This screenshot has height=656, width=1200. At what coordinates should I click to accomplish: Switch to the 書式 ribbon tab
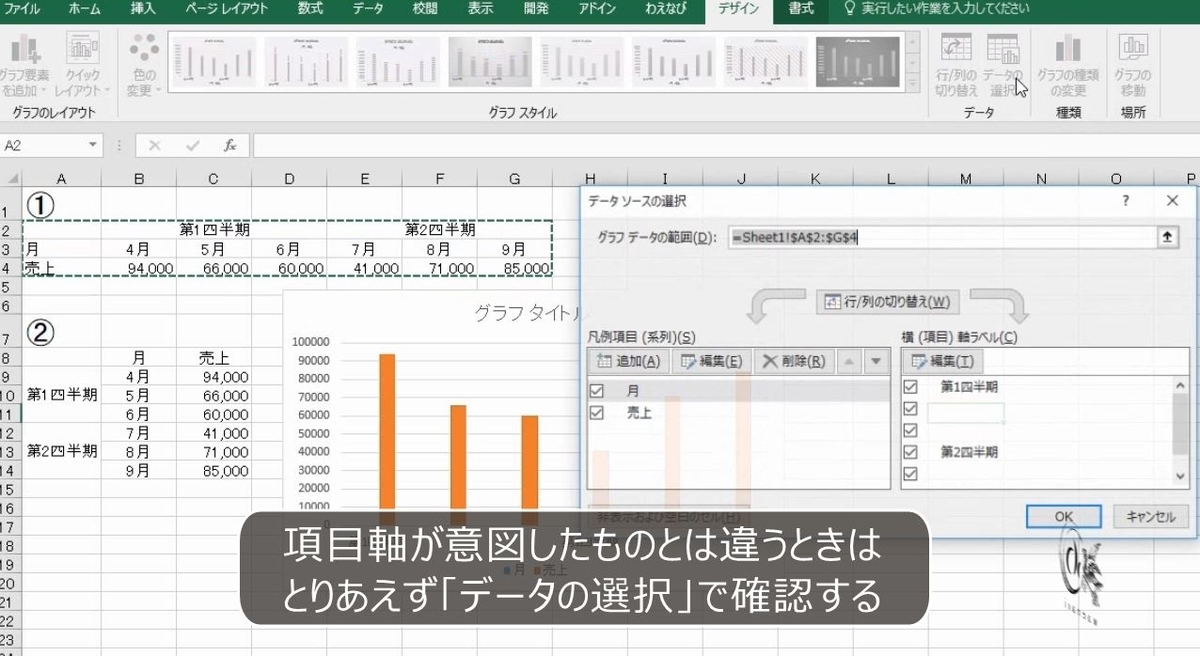click(x=802, y=9)
